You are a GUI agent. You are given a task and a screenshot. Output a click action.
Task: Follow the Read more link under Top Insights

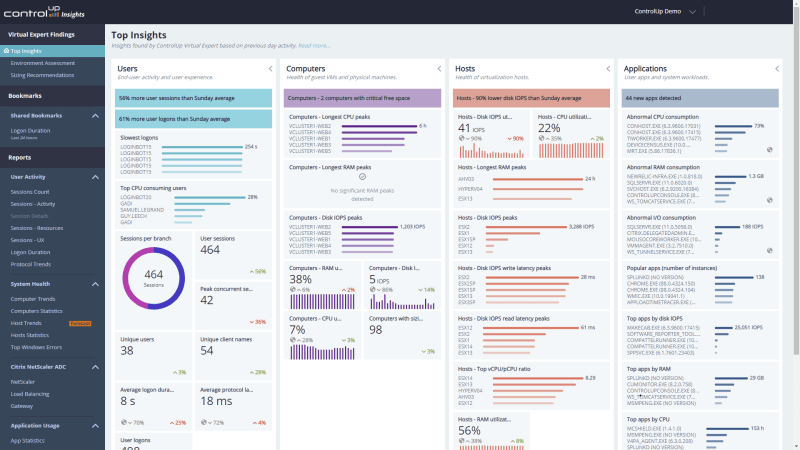(314, 46)
